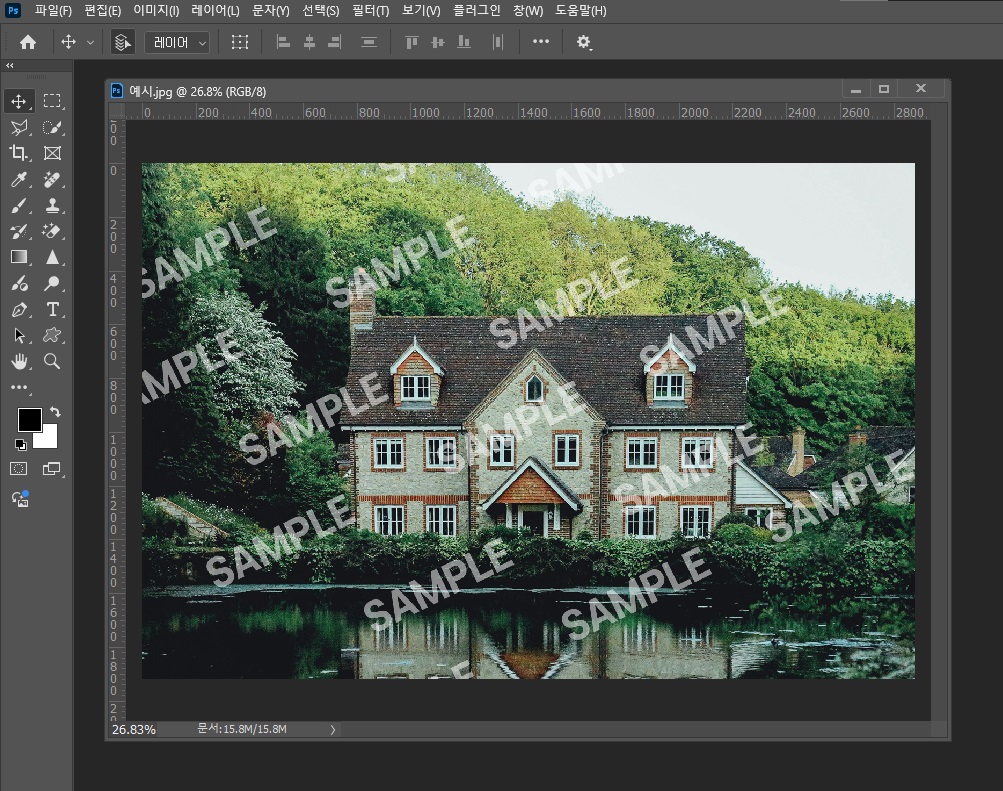Select the Magic Eraser tool

[52, 231]
